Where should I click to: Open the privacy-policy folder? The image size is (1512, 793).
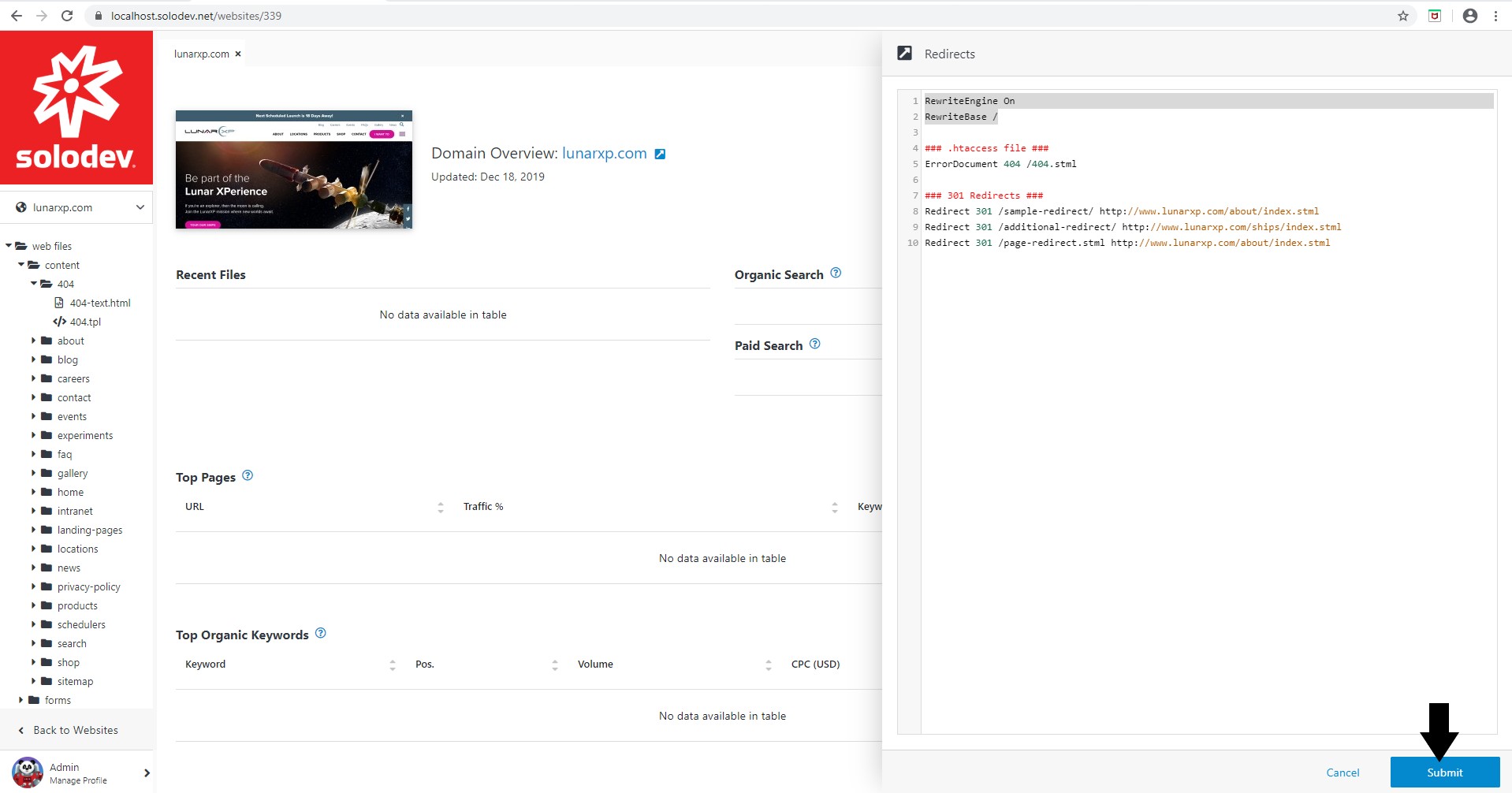[88, 586]
